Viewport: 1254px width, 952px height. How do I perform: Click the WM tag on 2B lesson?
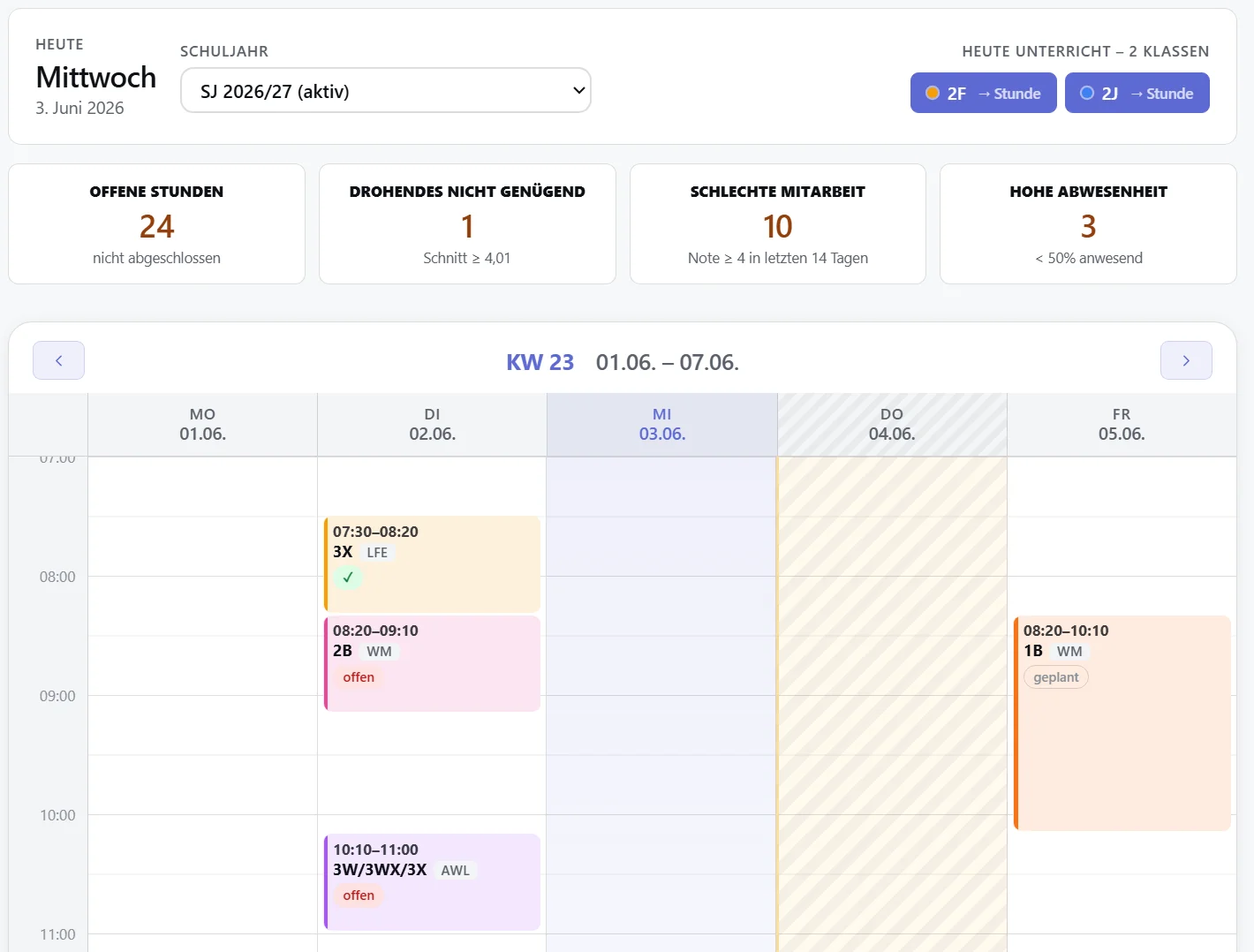(x=379, y=652)
